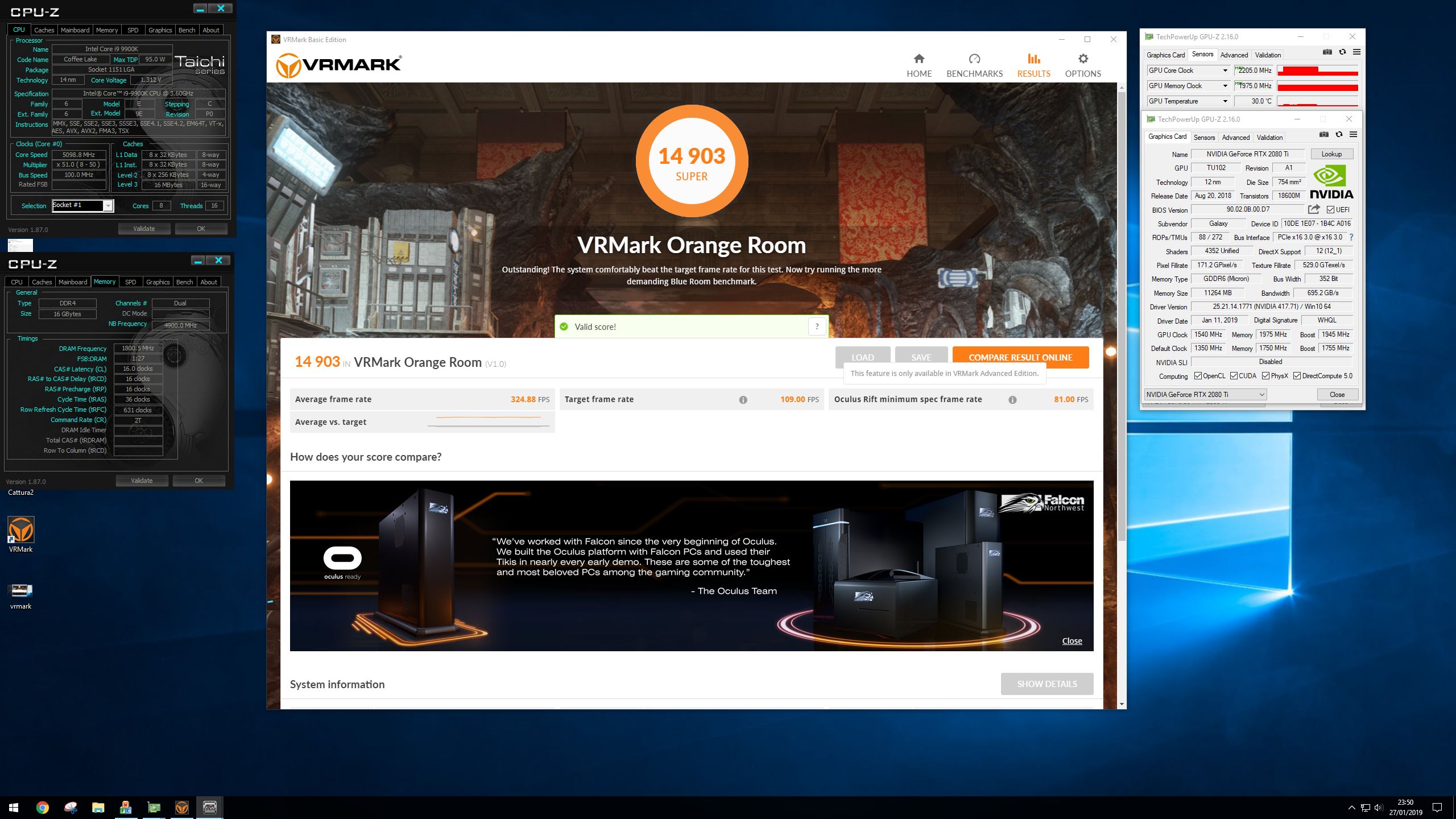Toggle the UEFI checkbox in GPU-Z
The image size is (1456, 819).
coord(1330,209)
